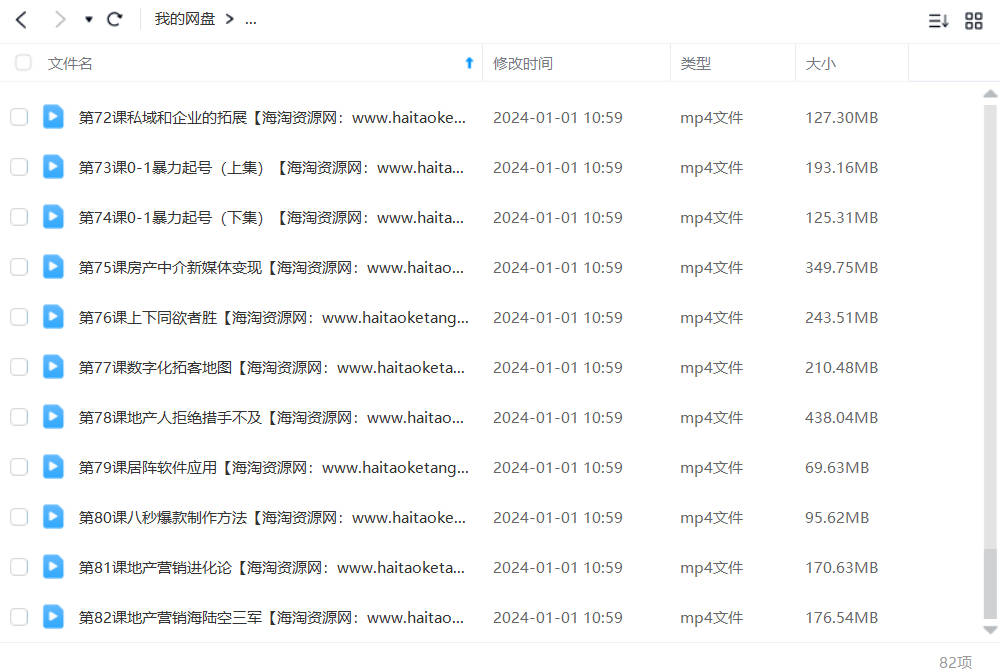Refresh the file list
Image resolution: width=1000 pixels, height=672 pixels.
coord(115,20)
